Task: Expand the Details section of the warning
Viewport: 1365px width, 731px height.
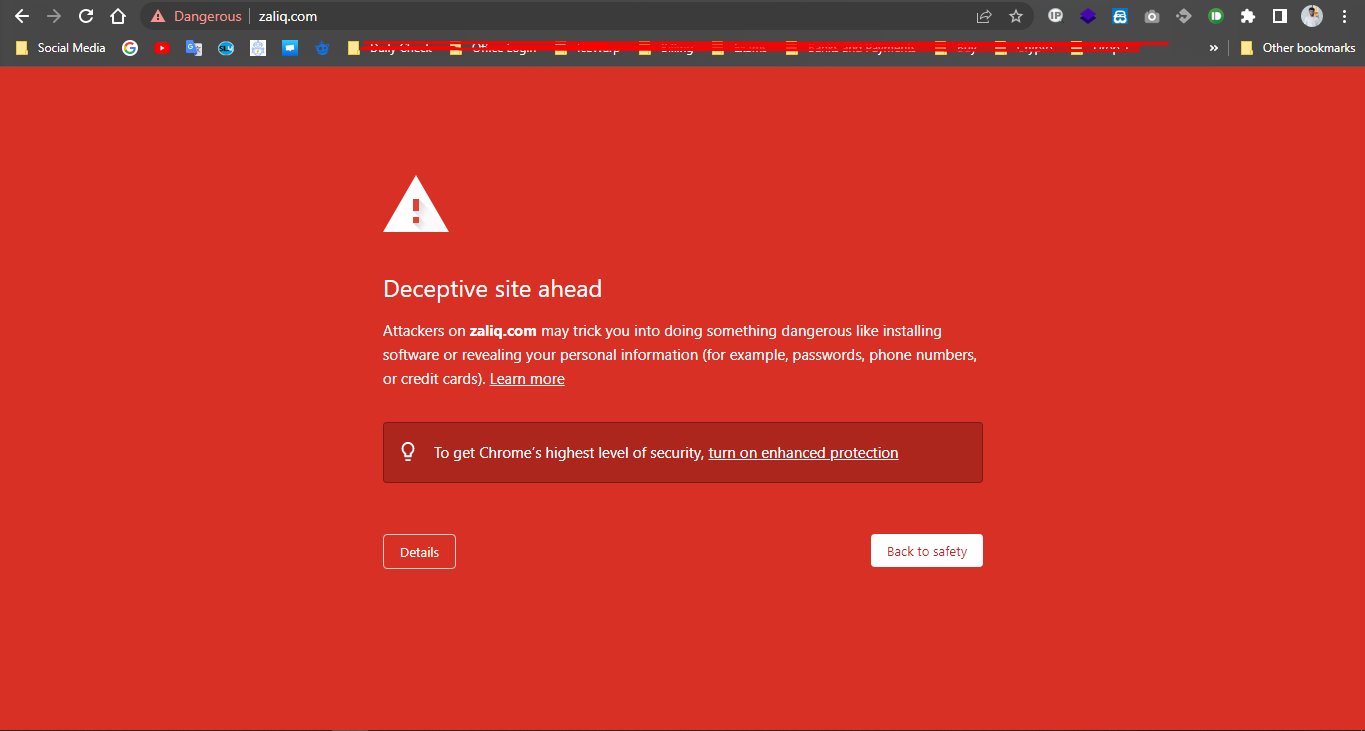Action: (419, 551)
